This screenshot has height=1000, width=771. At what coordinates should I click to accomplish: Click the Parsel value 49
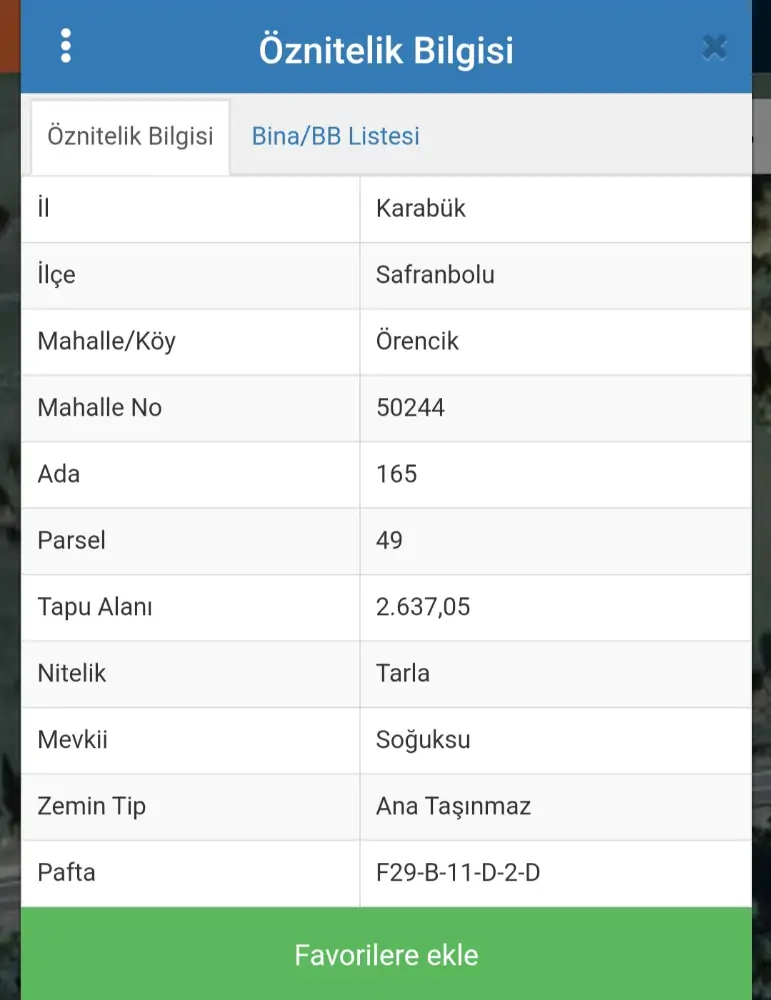[x=389, y=540]
